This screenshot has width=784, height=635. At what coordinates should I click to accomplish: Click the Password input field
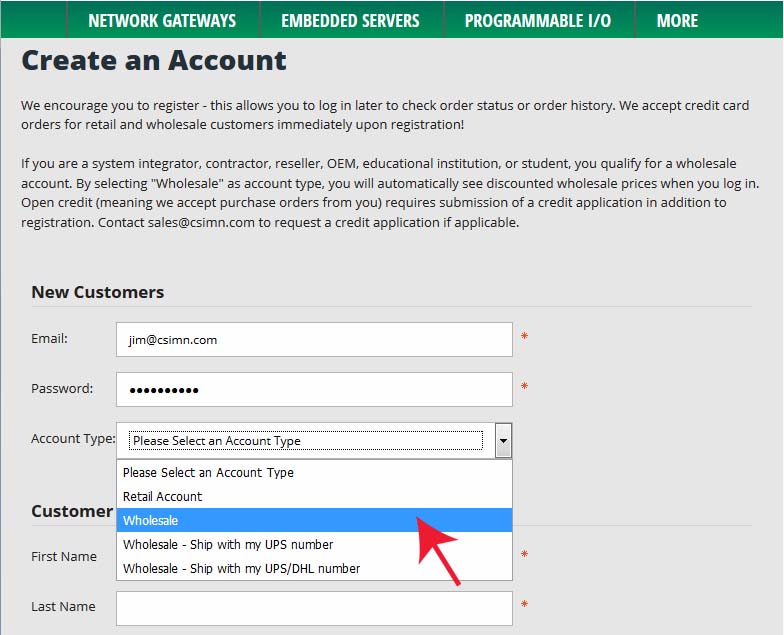coord(314,390)
